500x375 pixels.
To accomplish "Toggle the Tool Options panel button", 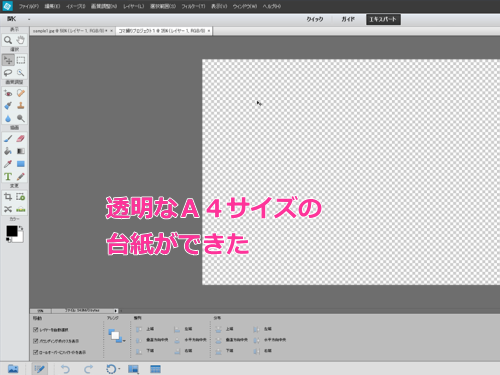I will (39, 369).
